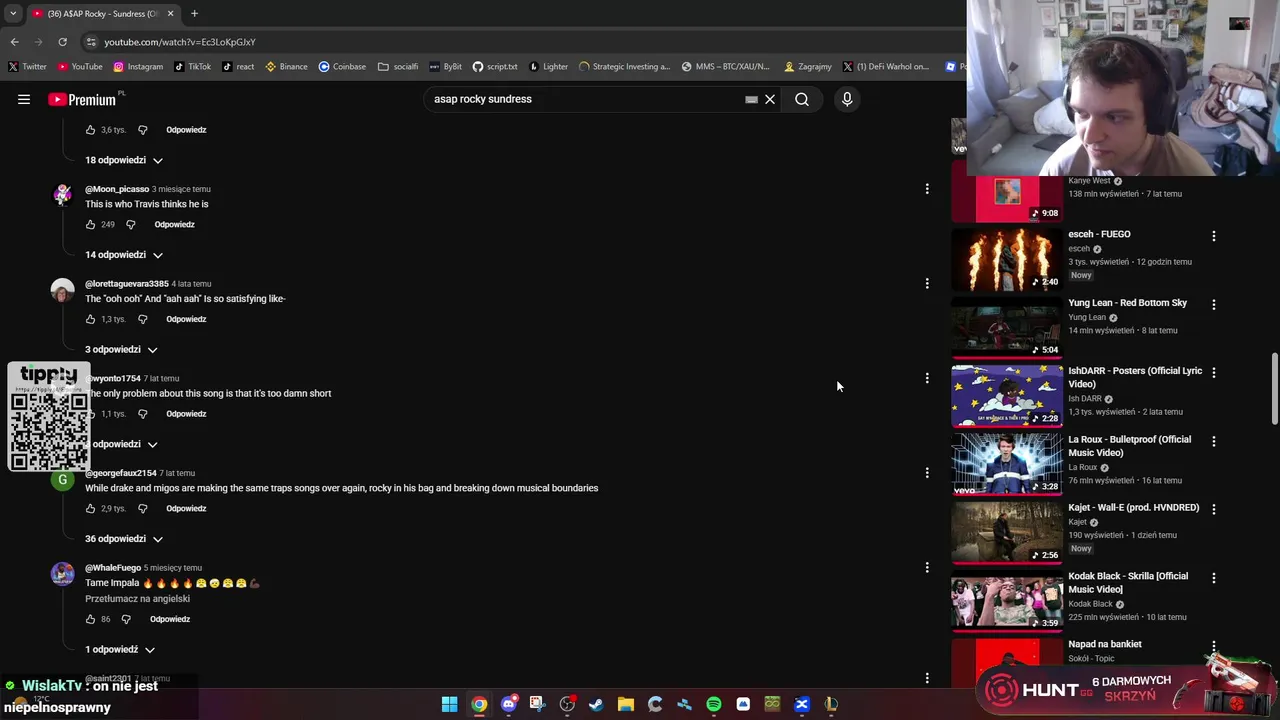This screenshot has height=720, width=1280.
Task: Open virtual keyboard icon in search box
Action: (x=751, y=99)
